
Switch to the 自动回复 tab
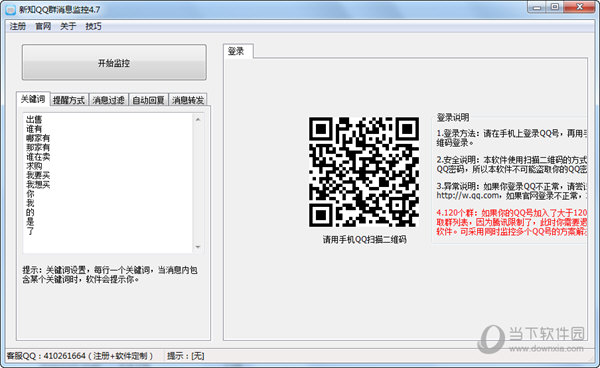coord(148,100)
